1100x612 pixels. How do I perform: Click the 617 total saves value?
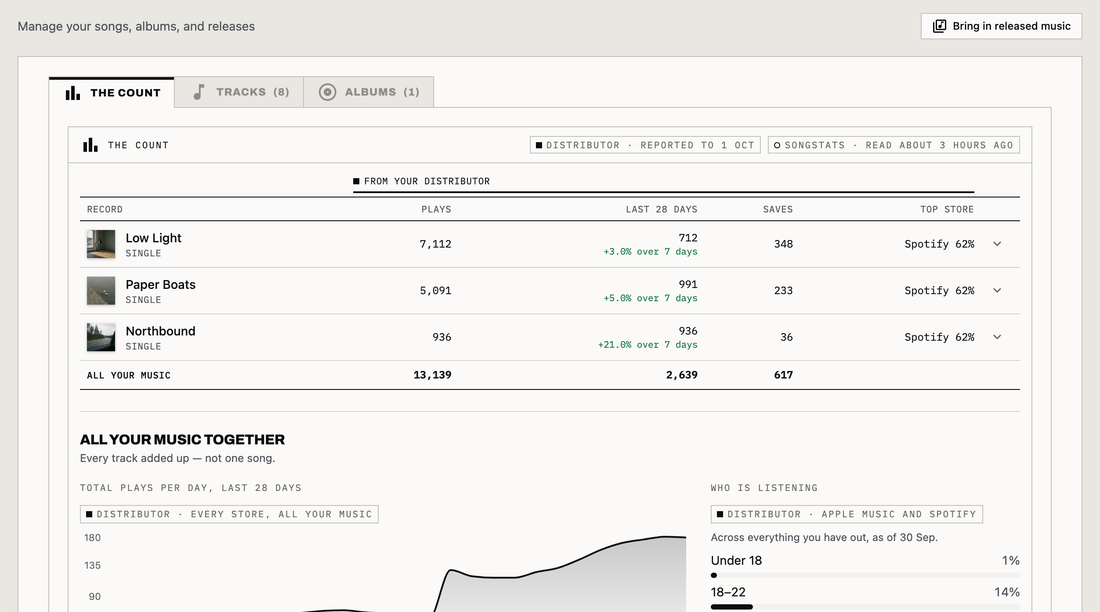[784, 375]
